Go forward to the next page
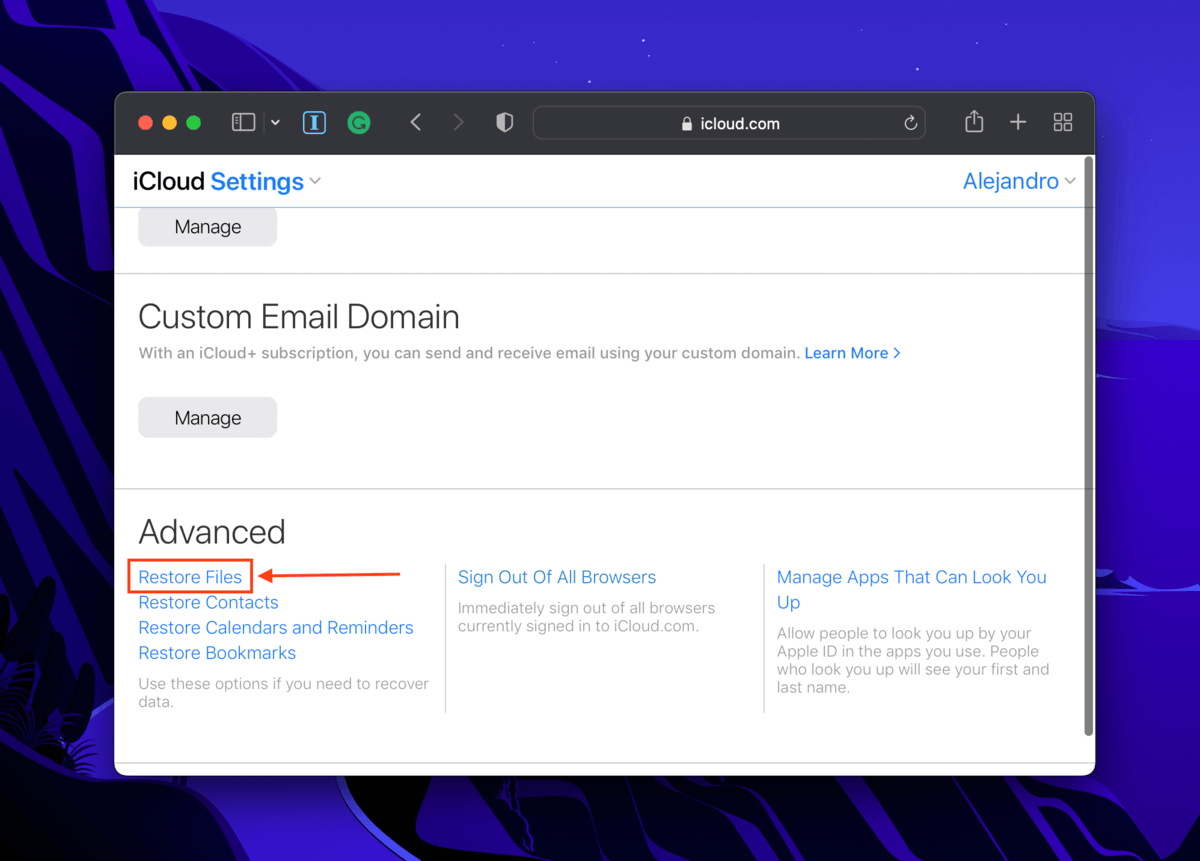The width and height of the screenshot is (1200, 861). [458, 122]
